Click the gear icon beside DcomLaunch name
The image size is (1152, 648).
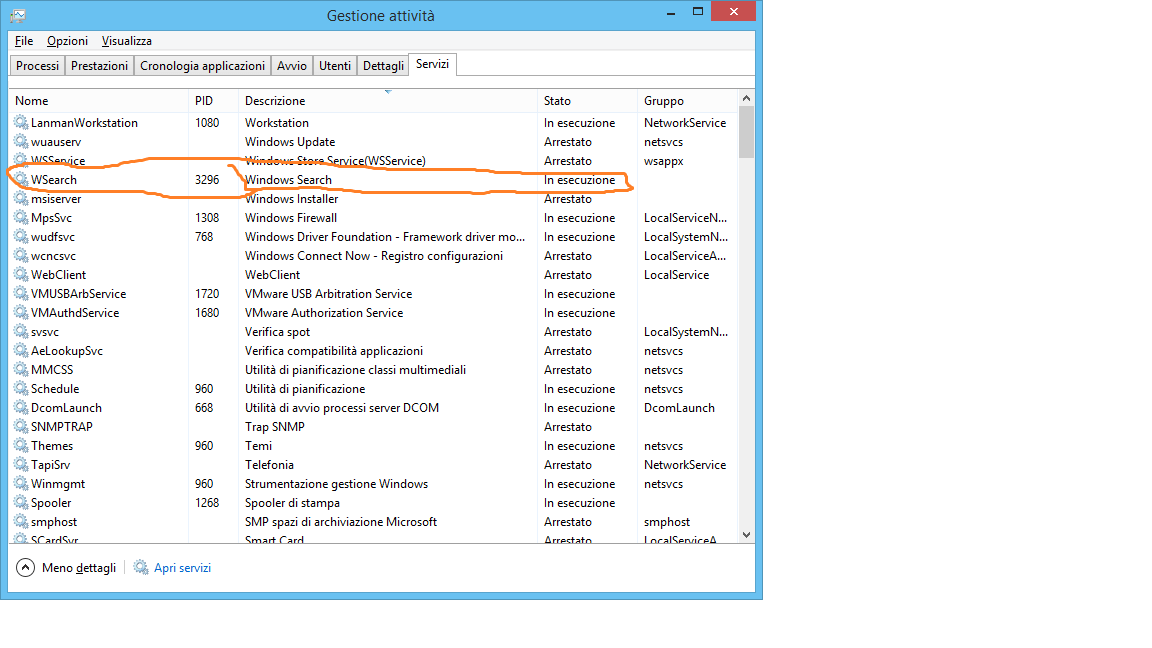[x=21, y=408]
